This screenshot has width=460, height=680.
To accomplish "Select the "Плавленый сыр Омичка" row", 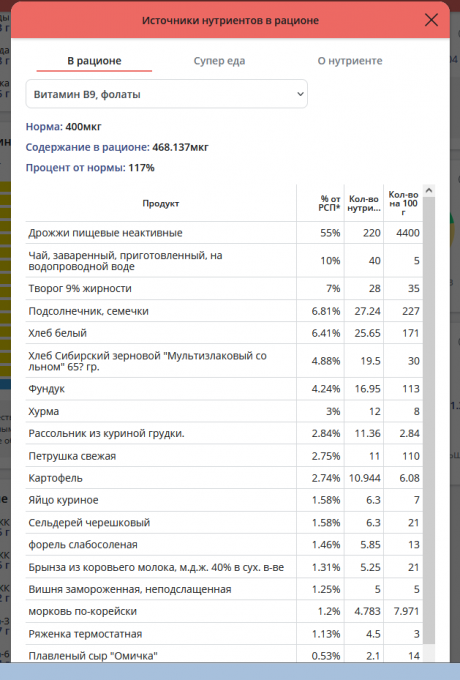I will (x=224, y=654).
